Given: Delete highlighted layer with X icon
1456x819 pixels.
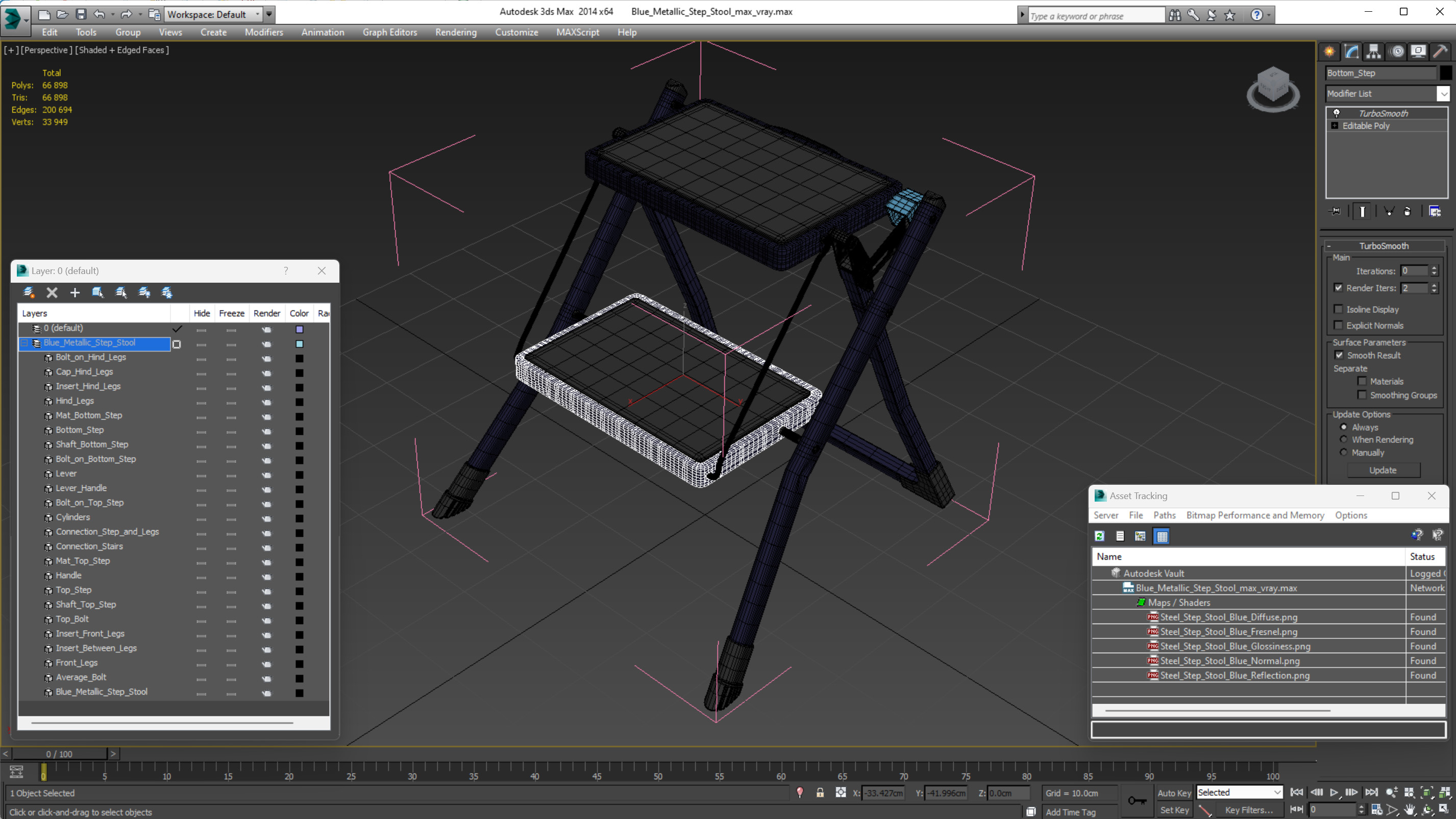Looking at the screenshot, I should pyautogui.click(x=52, y=292).
